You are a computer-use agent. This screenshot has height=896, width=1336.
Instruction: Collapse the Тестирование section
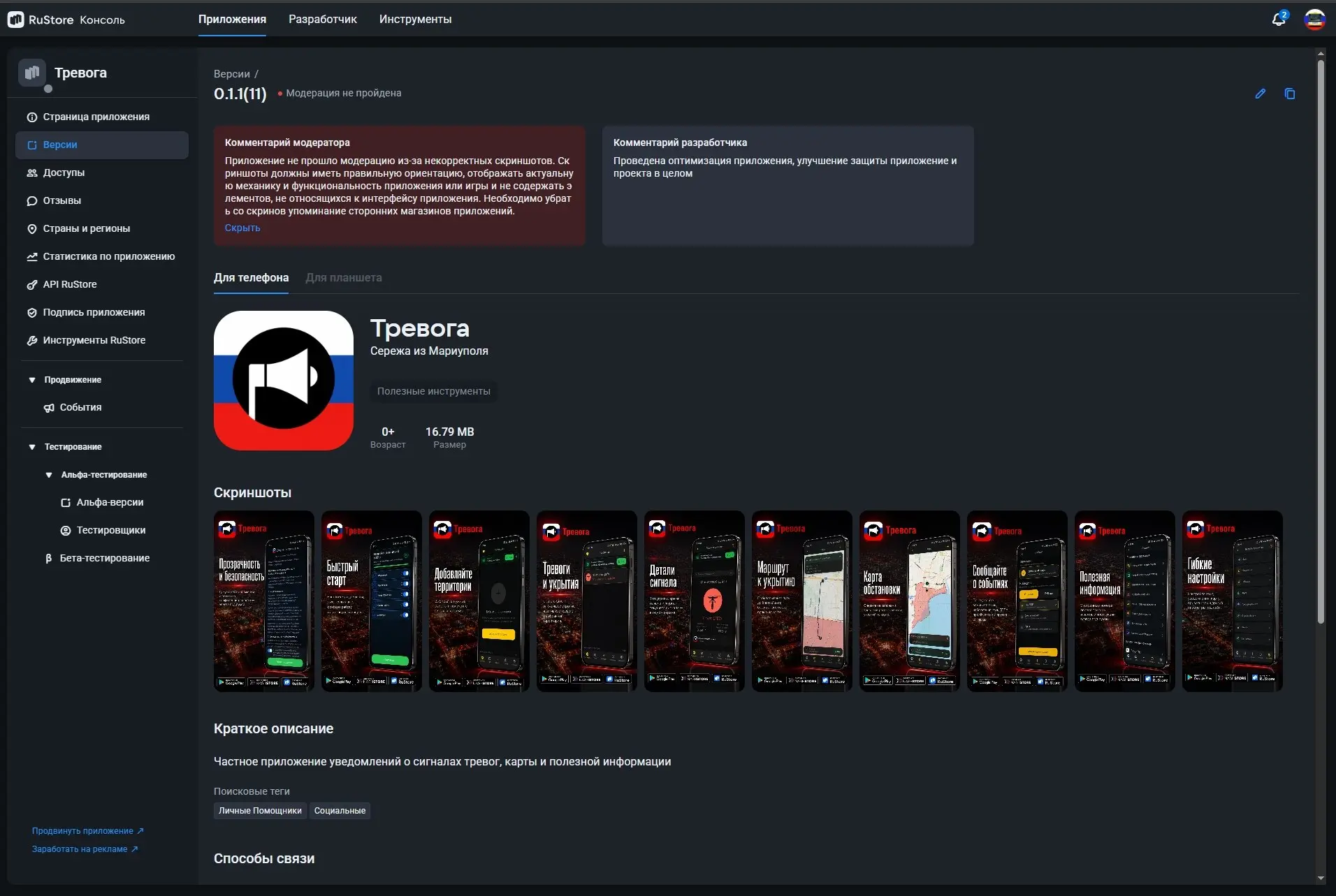coord(31,447)
